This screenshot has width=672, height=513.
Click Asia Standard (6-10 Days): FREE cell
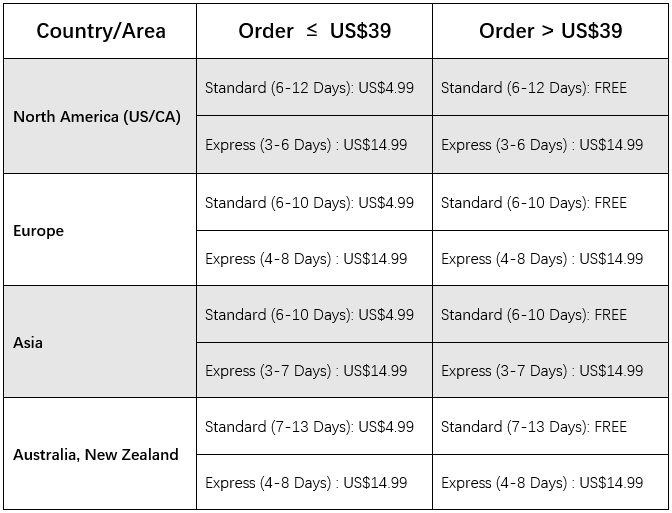(x=550, y=314)
